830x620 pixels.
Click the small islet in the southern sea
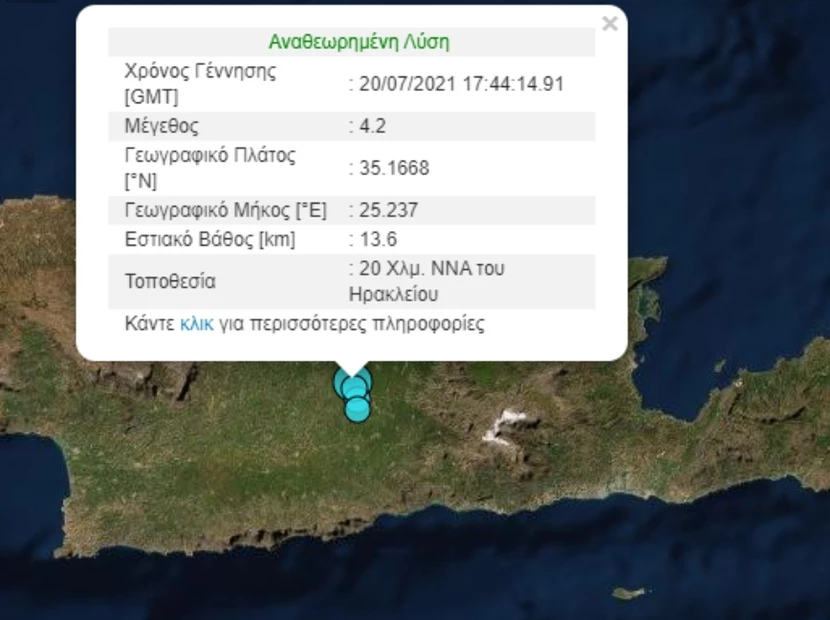(627, 593)
